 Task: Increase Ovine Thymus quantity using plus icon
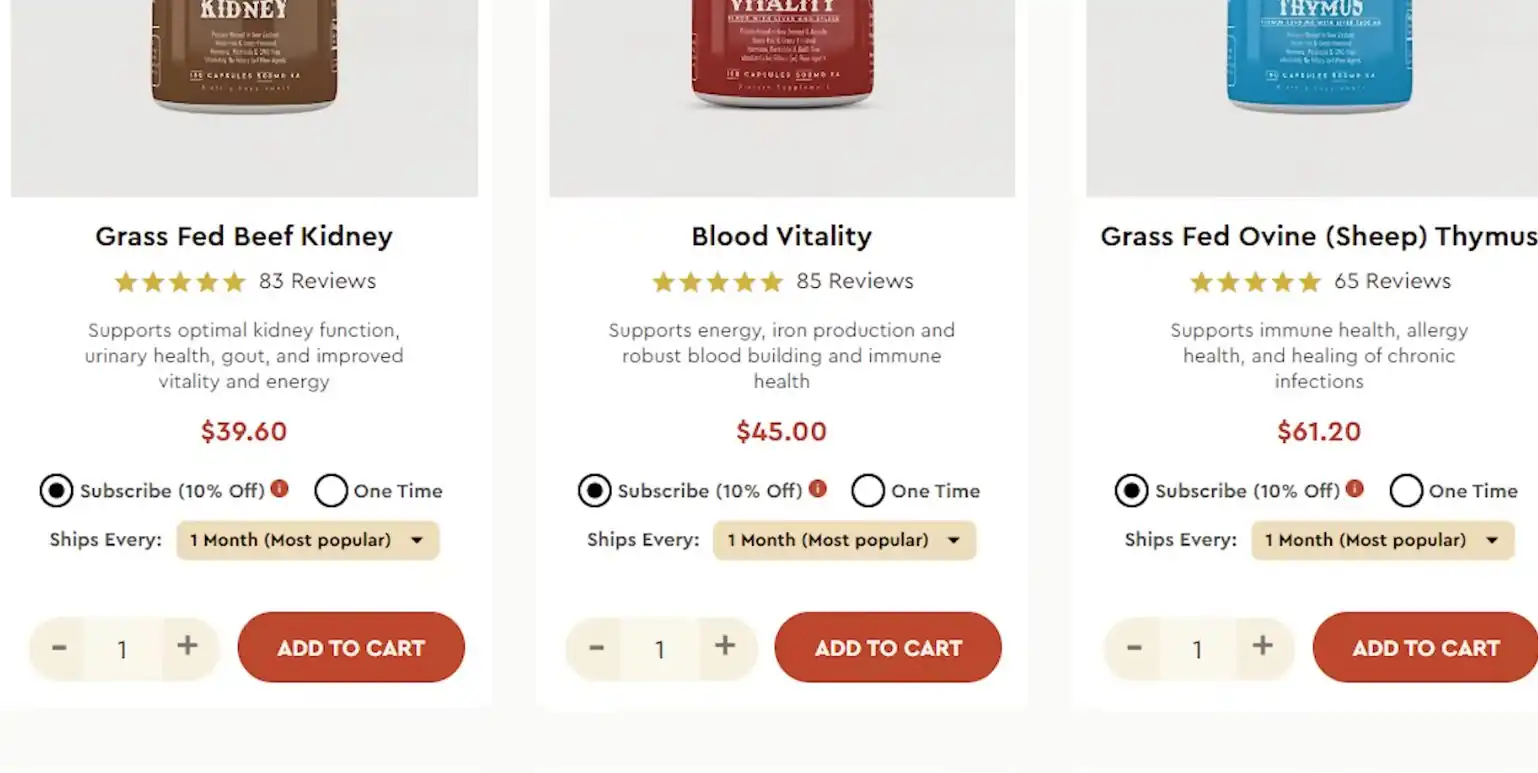pos(1263,647)
